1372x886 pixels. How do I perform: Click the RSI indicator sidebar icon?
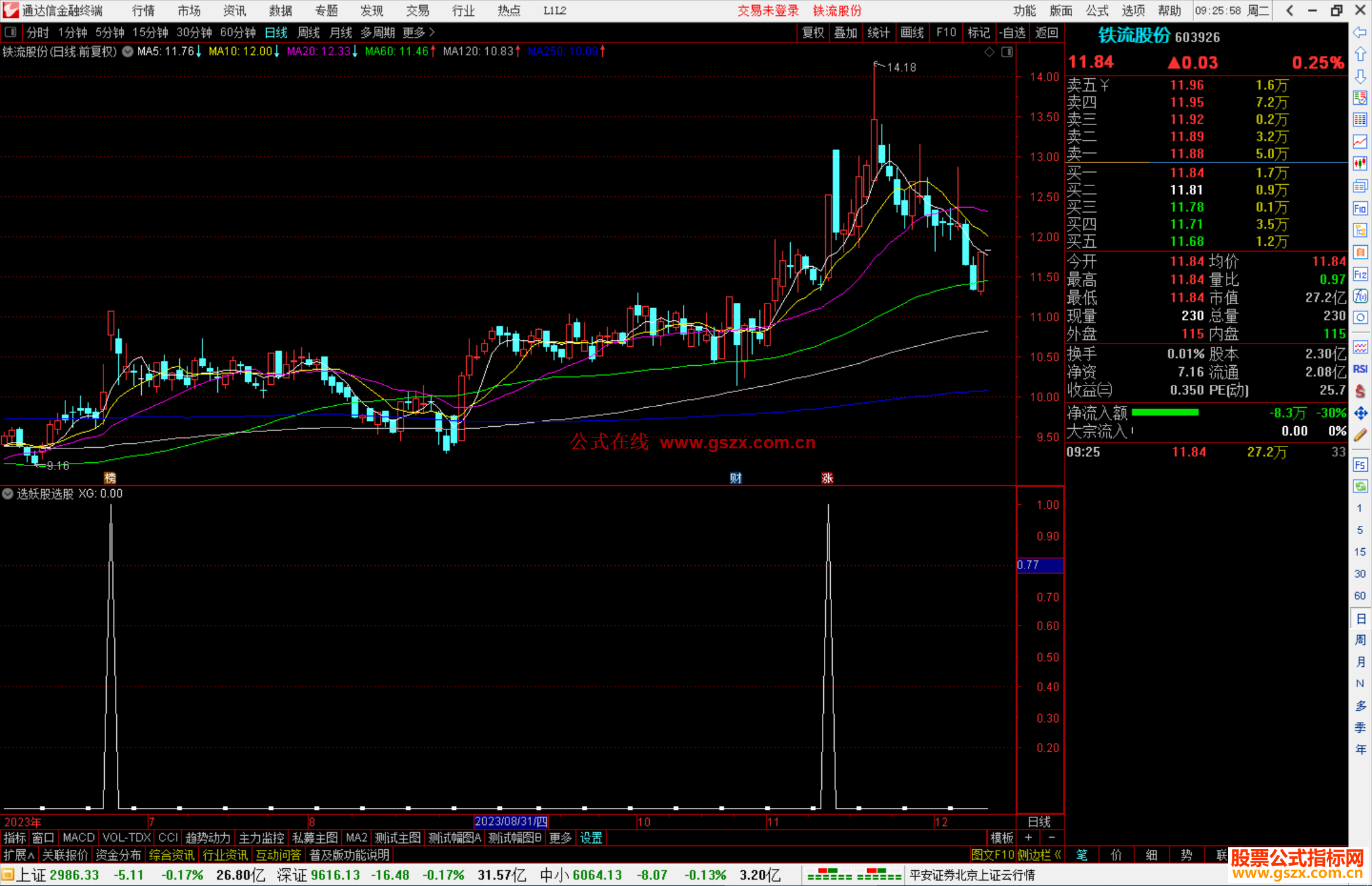(x=1360, y=369)
